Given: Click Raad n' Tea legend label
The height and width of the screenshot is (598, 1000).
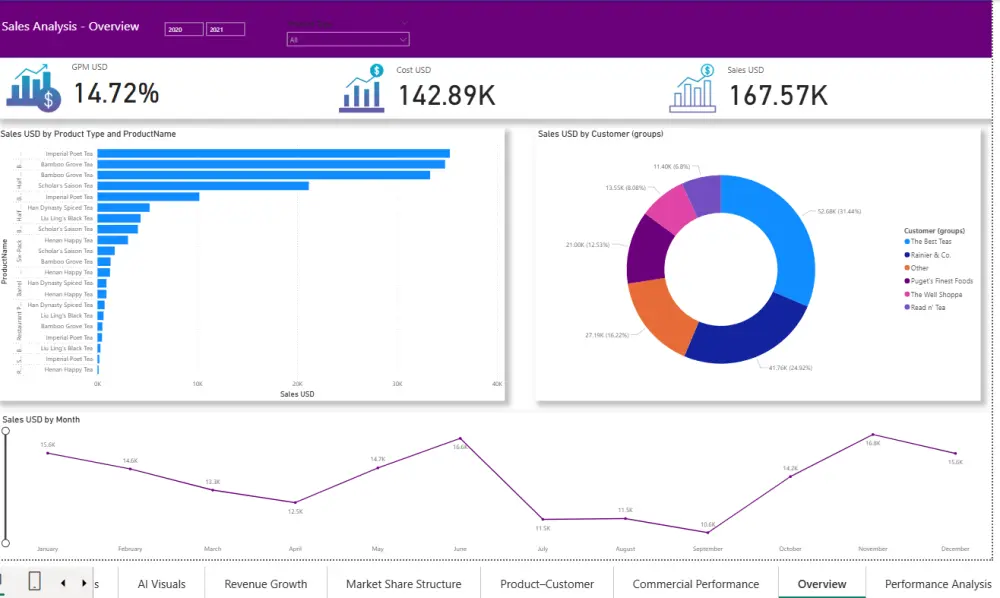Looking at the screenshot, I should (x=928, y=307).
